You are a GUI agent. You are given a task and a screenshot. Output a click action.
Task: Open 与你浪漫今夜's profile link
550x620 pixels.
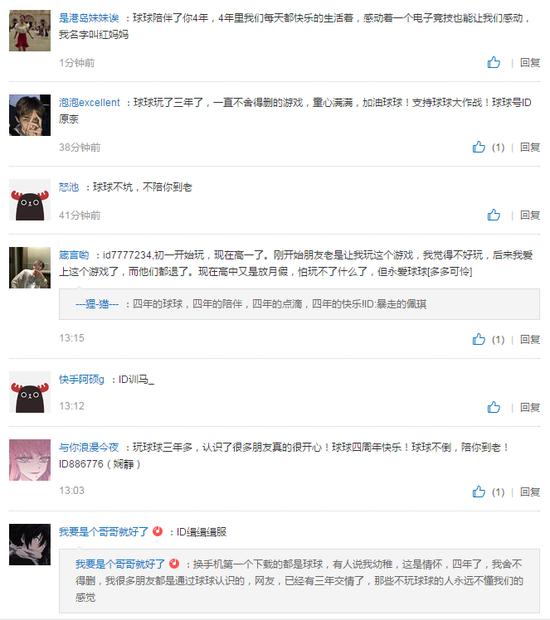89,447
